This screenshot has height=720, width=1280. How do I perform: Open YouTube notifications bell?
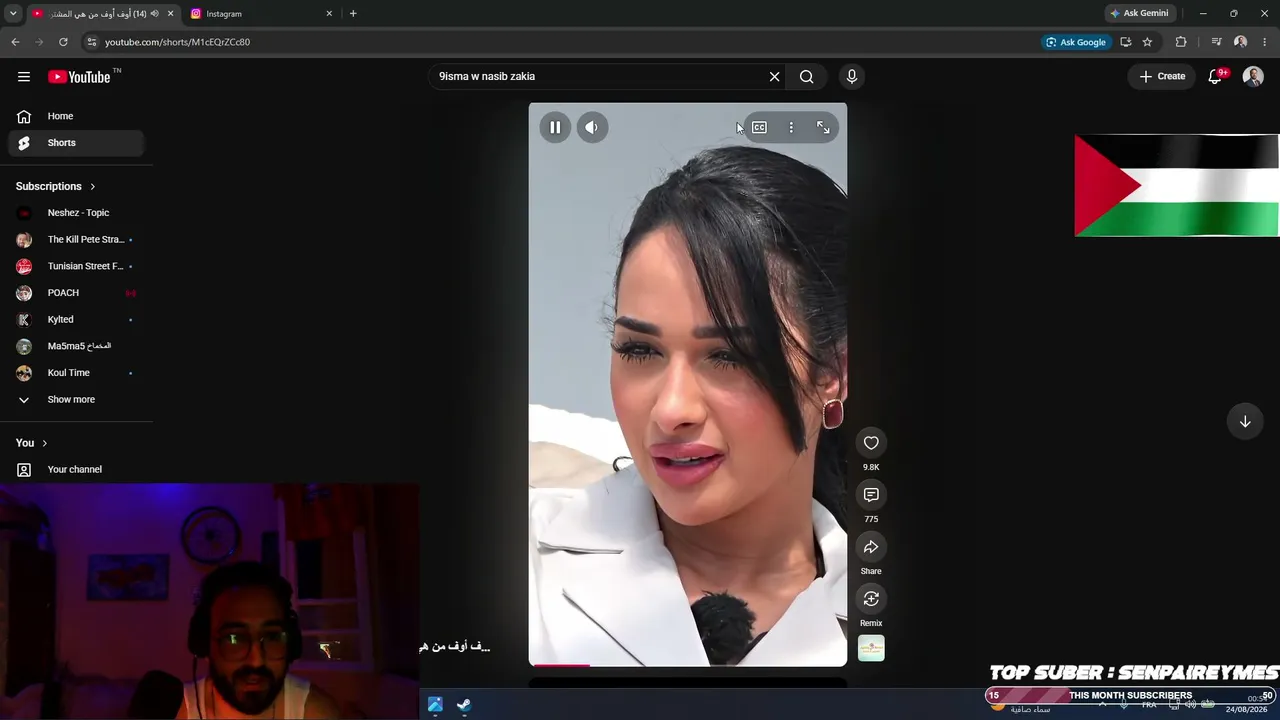1216,77
